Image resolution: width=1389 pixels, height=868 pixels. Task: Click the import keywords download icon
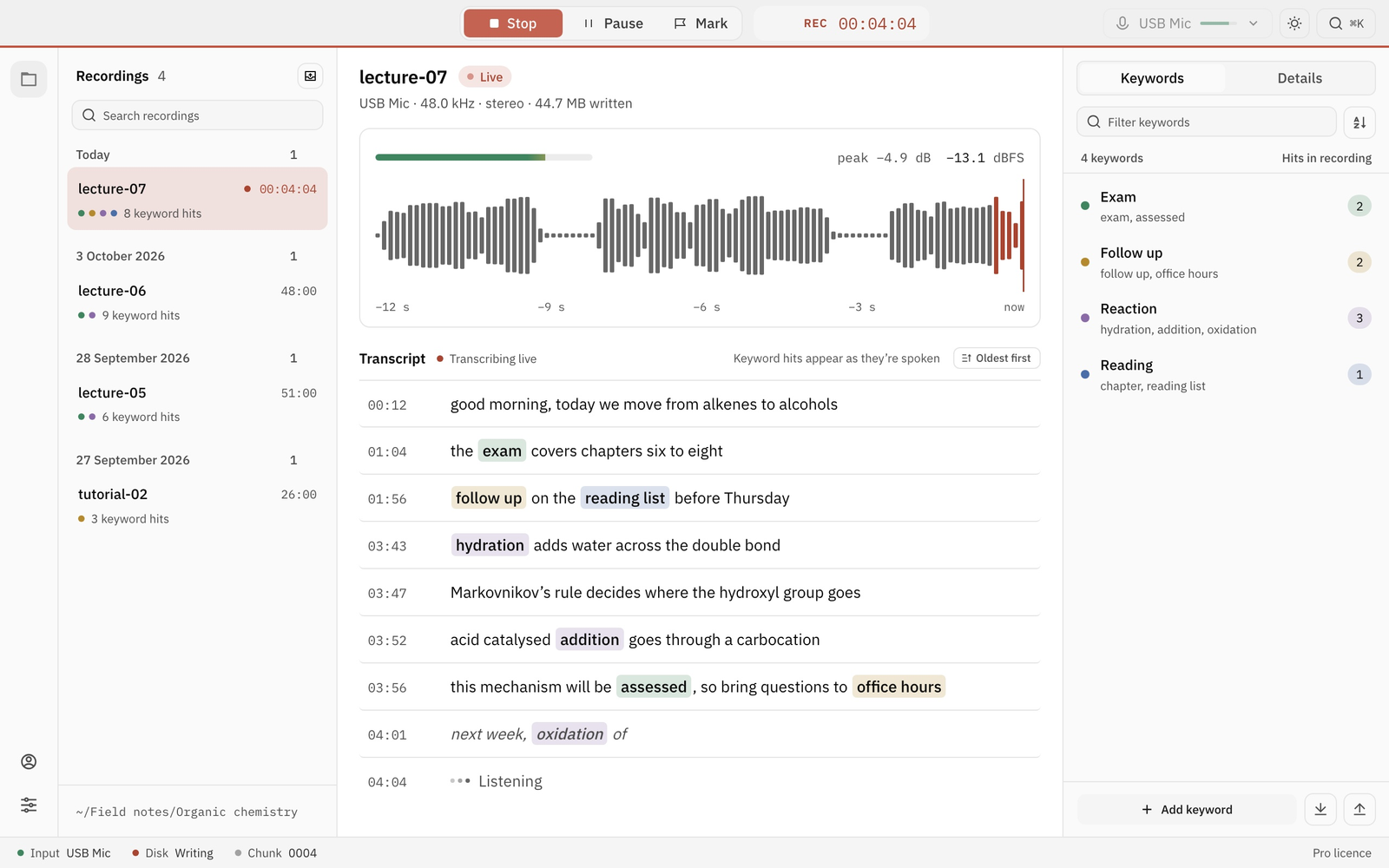coord(1320,809)
